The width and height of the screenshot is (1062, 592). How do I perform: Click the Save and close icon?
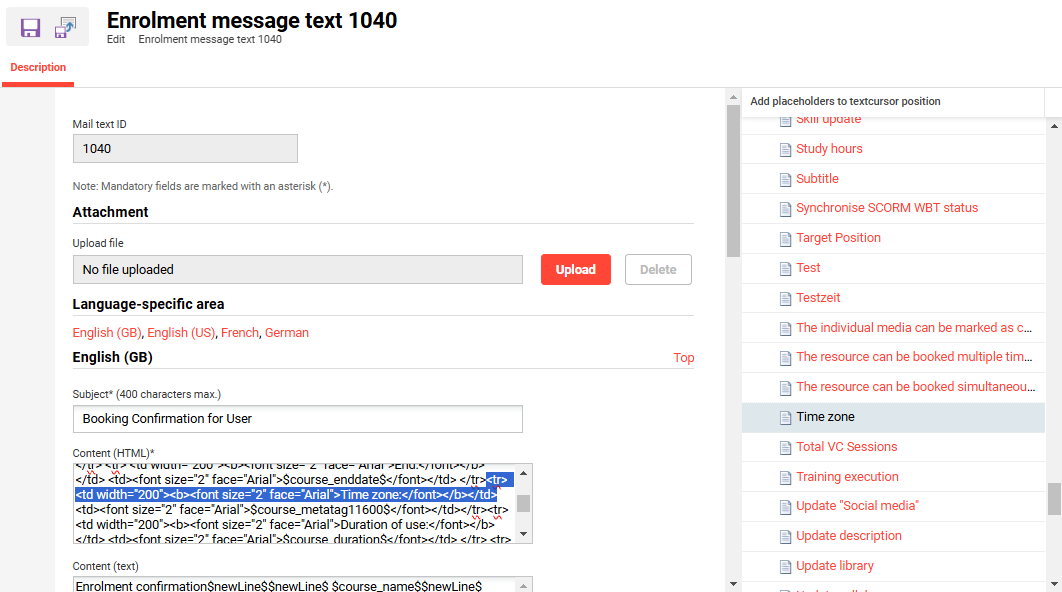(x=66, y=27)
